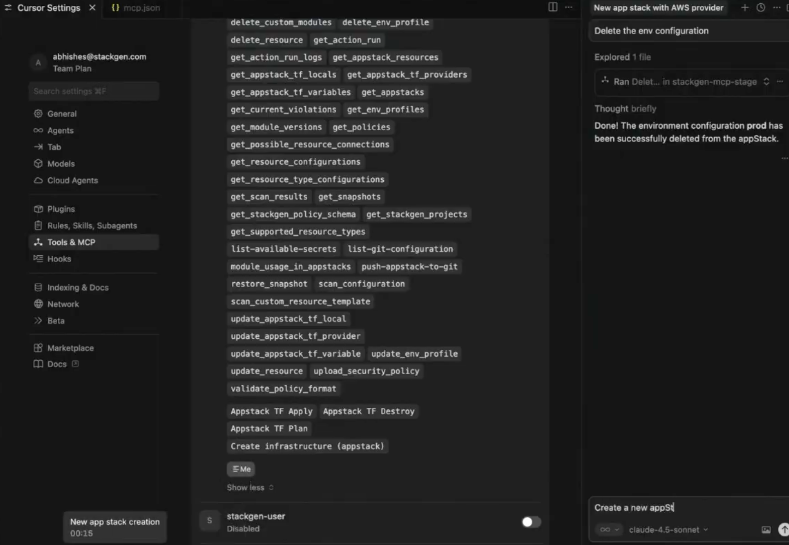Click the Agents infinity icon
Viewport: 789px width, 545px height.
38,130
